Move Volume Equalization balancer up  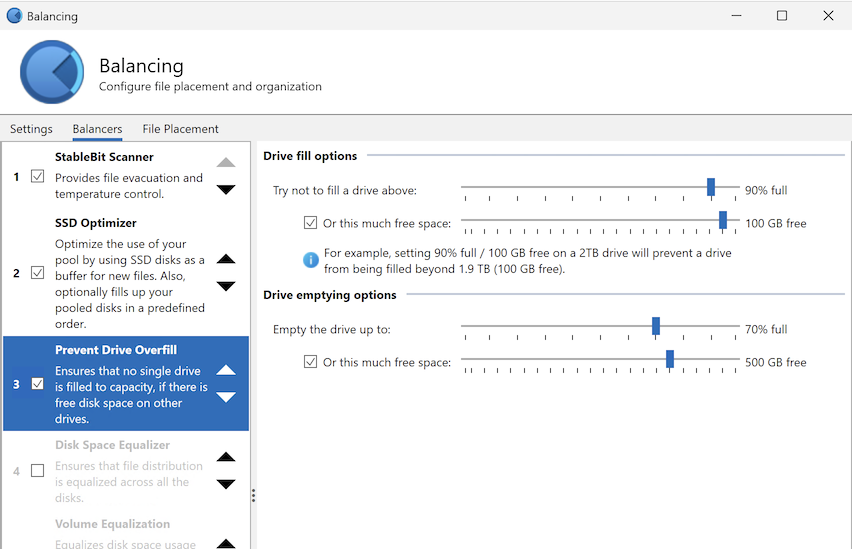point(226,543)
